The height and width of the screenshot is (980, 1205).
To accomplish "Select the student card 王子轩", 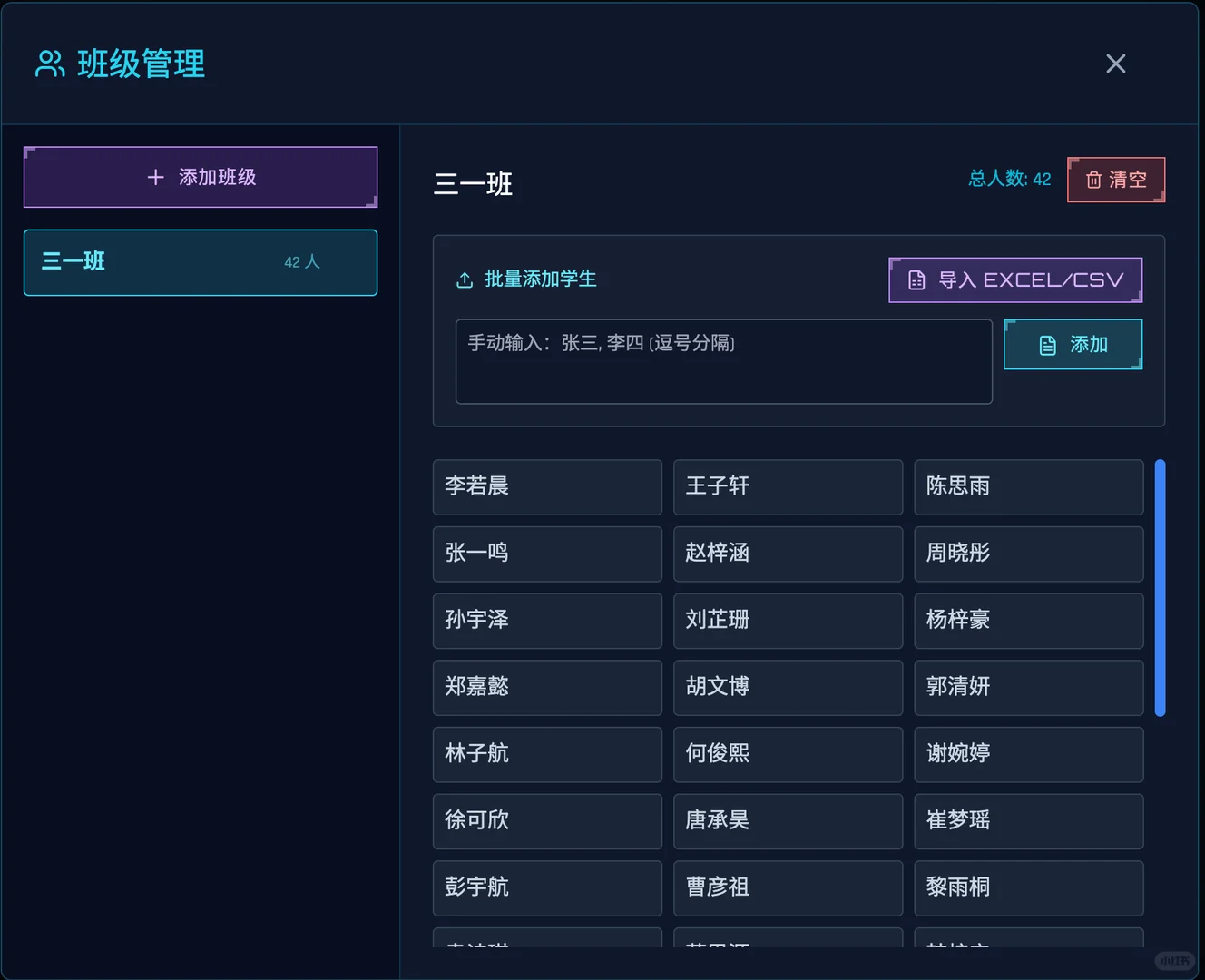I will [x=788, y=487].
